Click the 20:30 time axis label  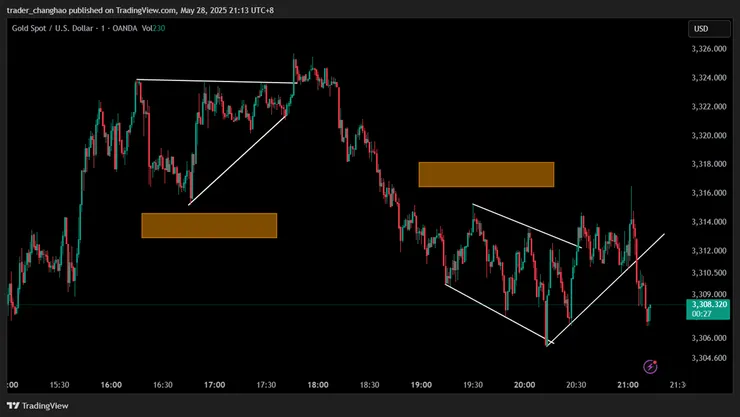click(x=576, y=385)
